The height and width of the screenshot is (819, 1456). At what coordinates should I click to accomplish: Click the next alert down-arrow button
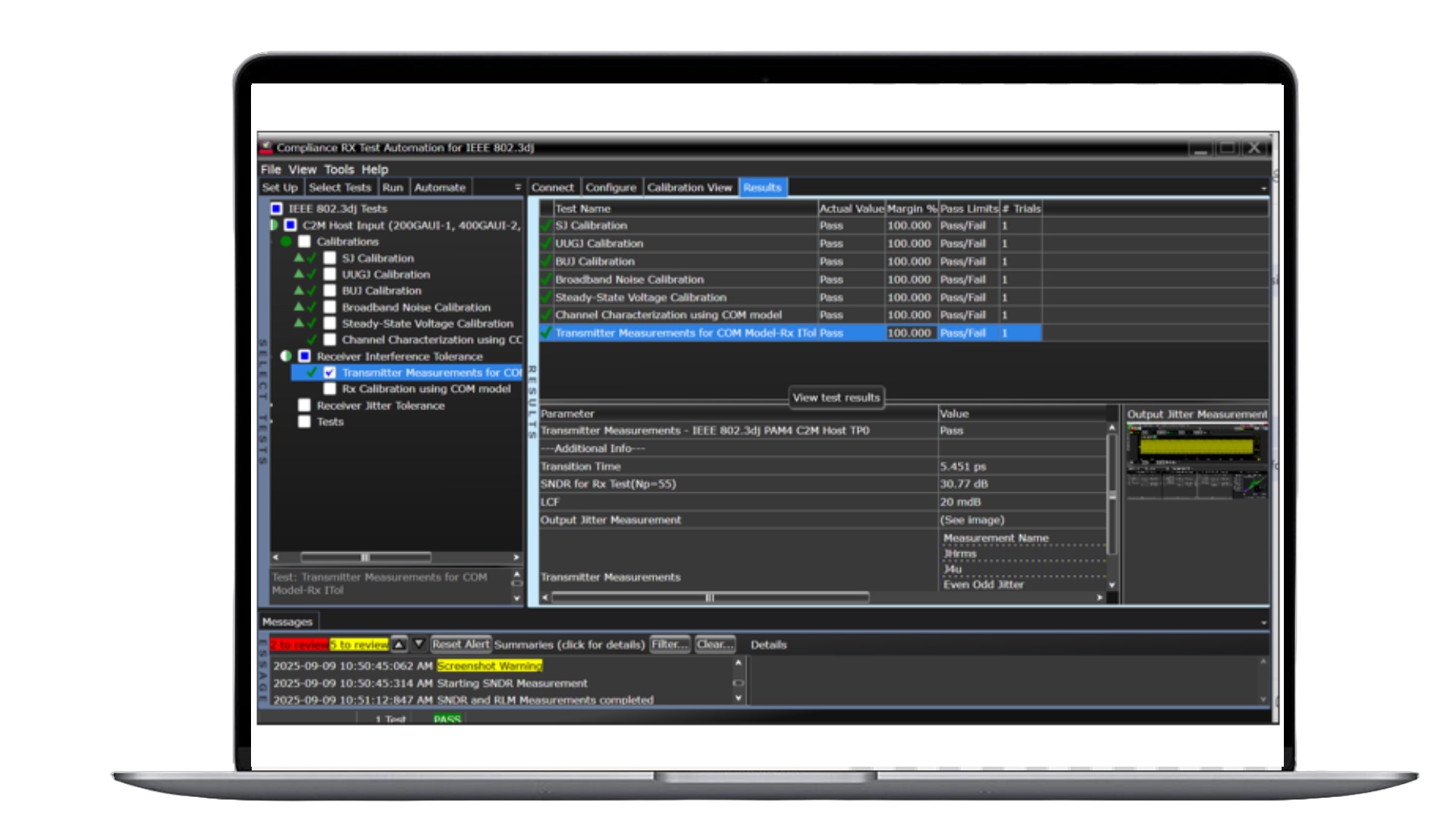(419, 644)
